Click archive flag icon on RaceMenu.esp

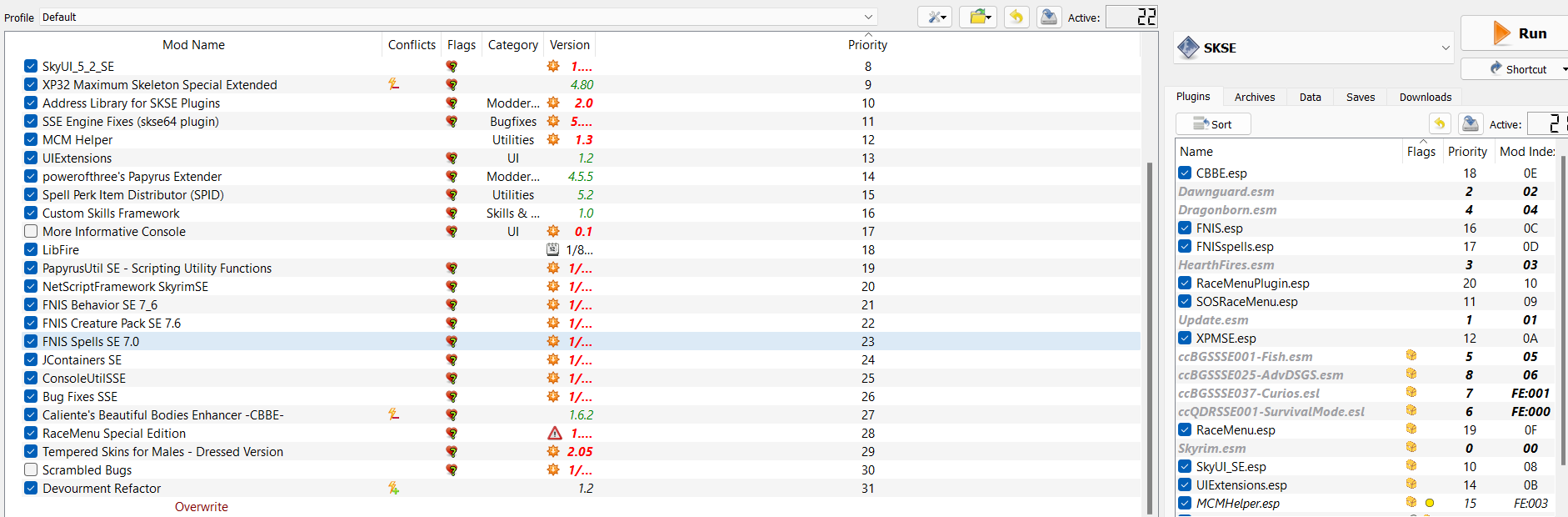click(x=1411, y=429)
